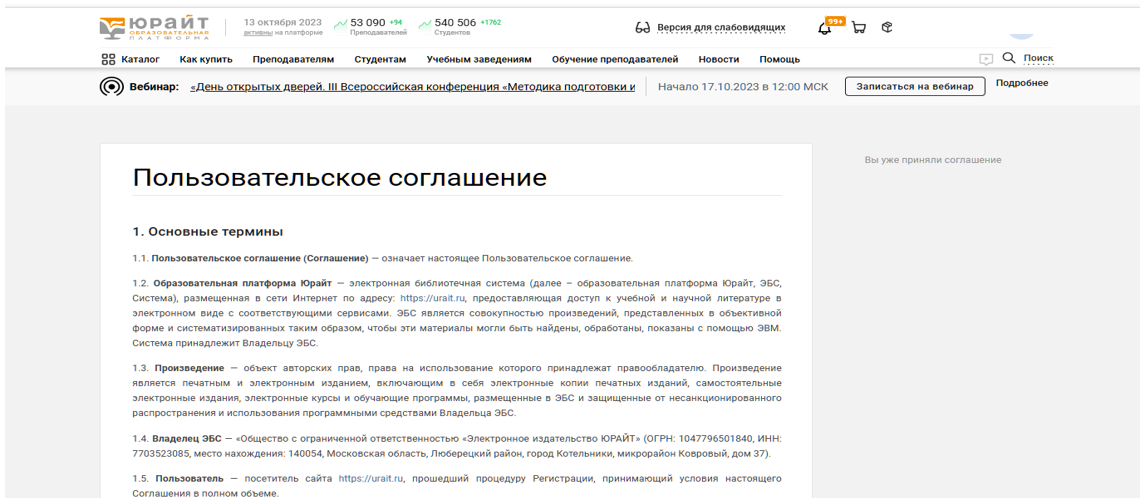Click the Юрайт logo
The width and height of the screenshot is (1148, 504).
click(154, 29)
